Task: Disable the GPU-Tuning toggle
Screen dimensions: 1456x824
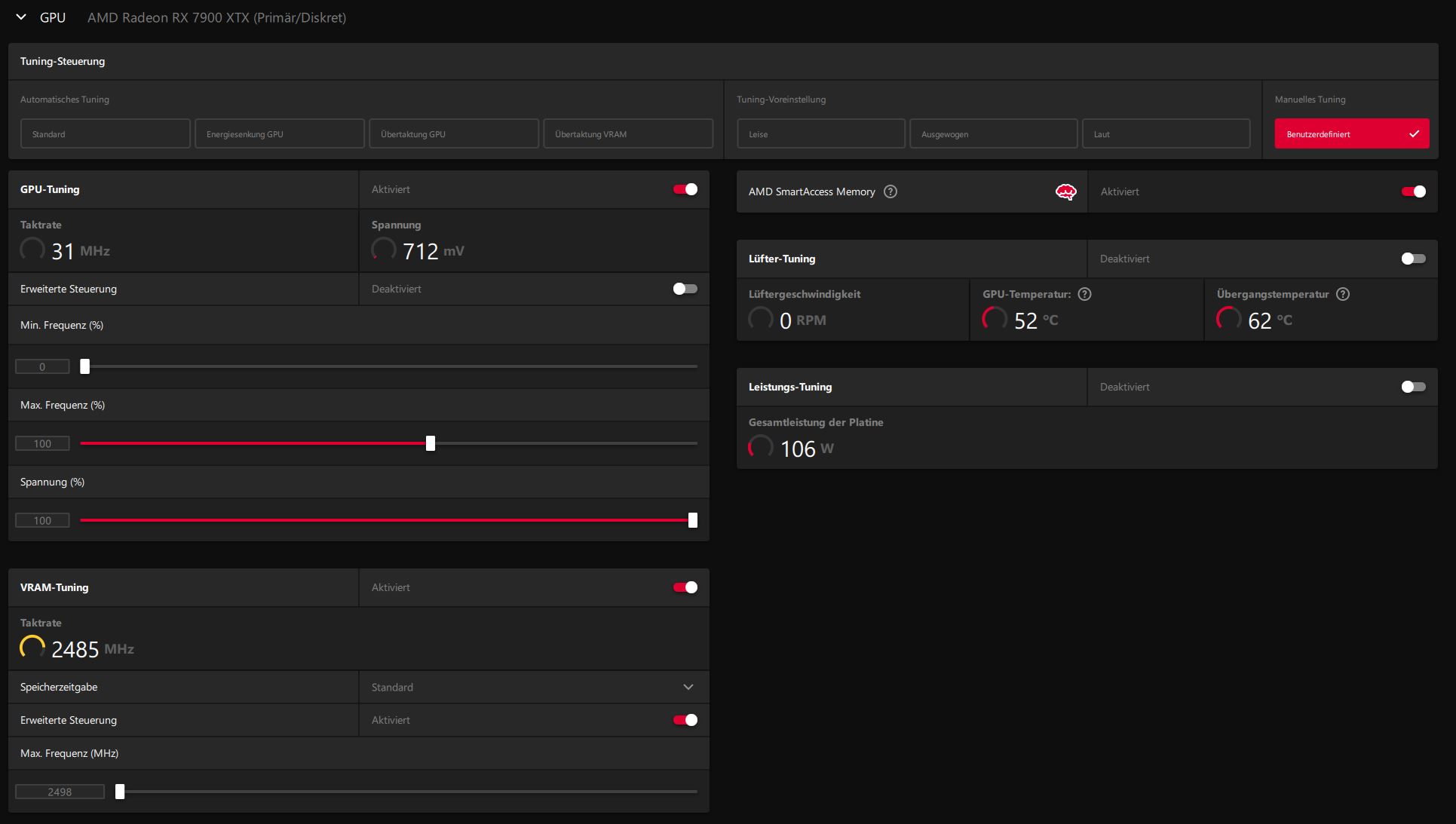Action: pos(685,189)
